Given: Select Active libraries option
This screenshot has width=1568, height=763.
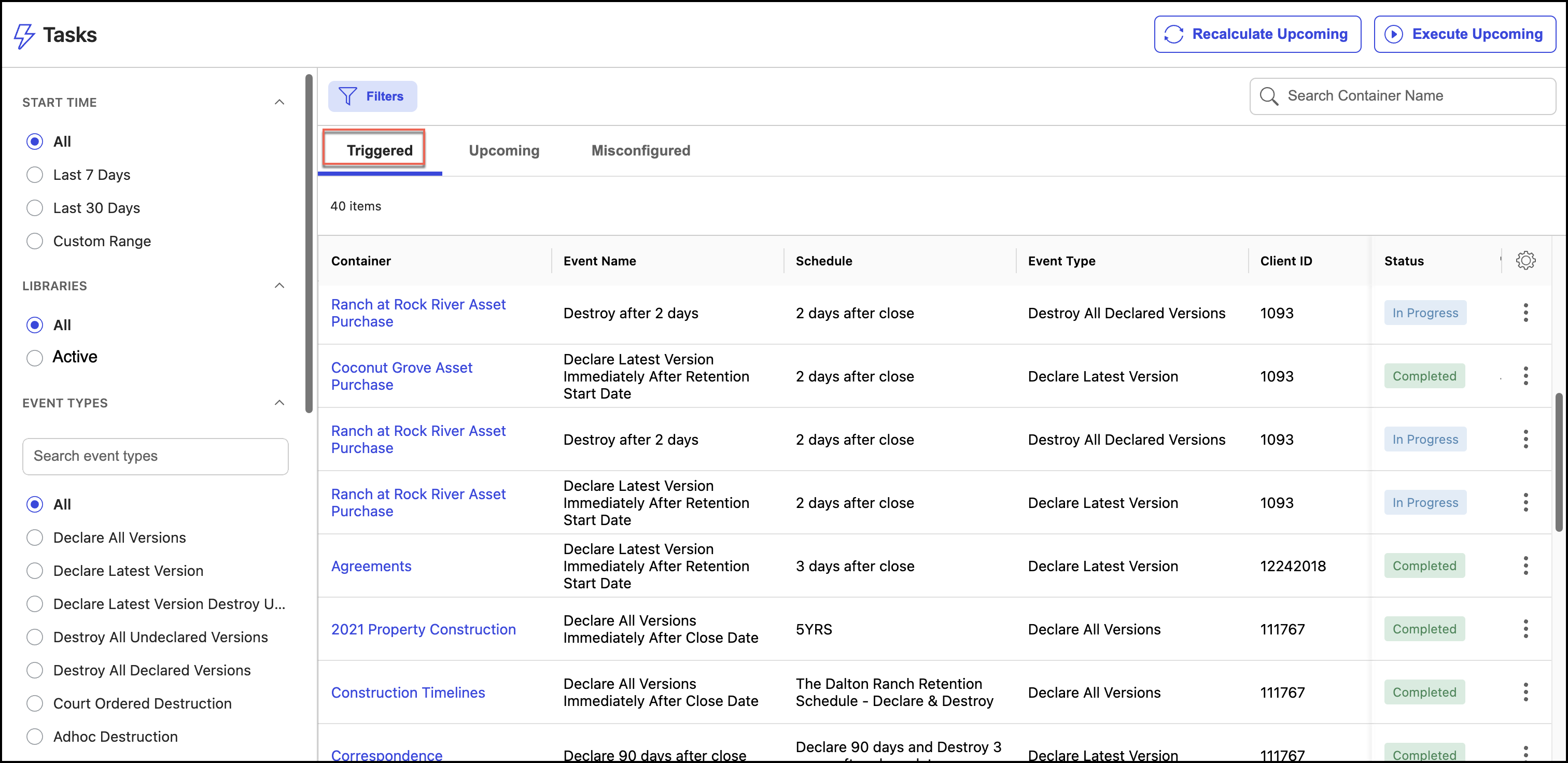Looking at the screenshot, I should (35, 357).
